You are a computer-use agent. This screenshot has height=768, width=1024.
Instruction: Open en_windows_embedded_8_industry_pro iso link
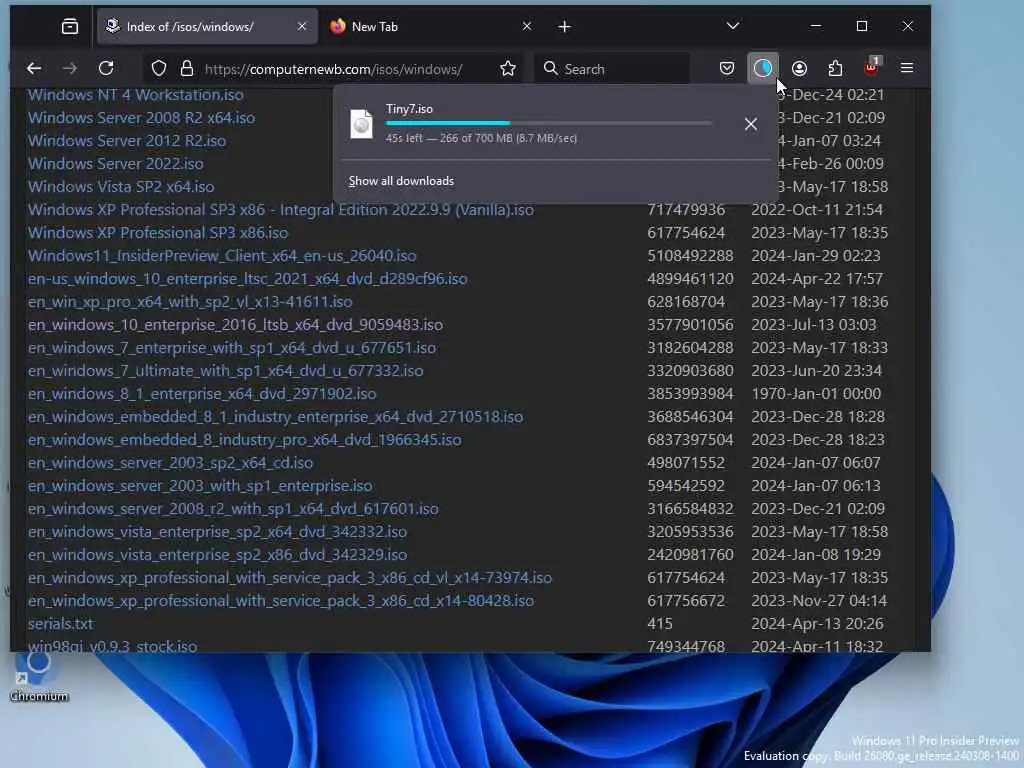click(x=244, y=440)
